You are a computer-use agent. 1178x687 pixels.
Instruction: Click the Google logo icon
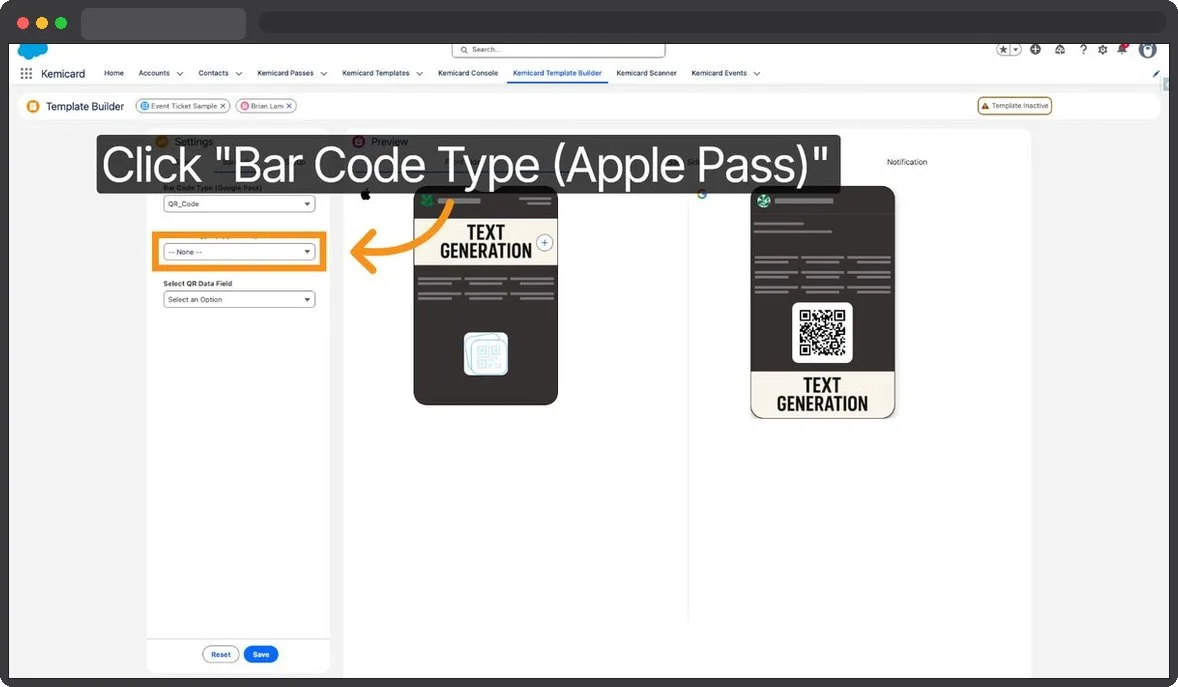(x=702, y=195)
